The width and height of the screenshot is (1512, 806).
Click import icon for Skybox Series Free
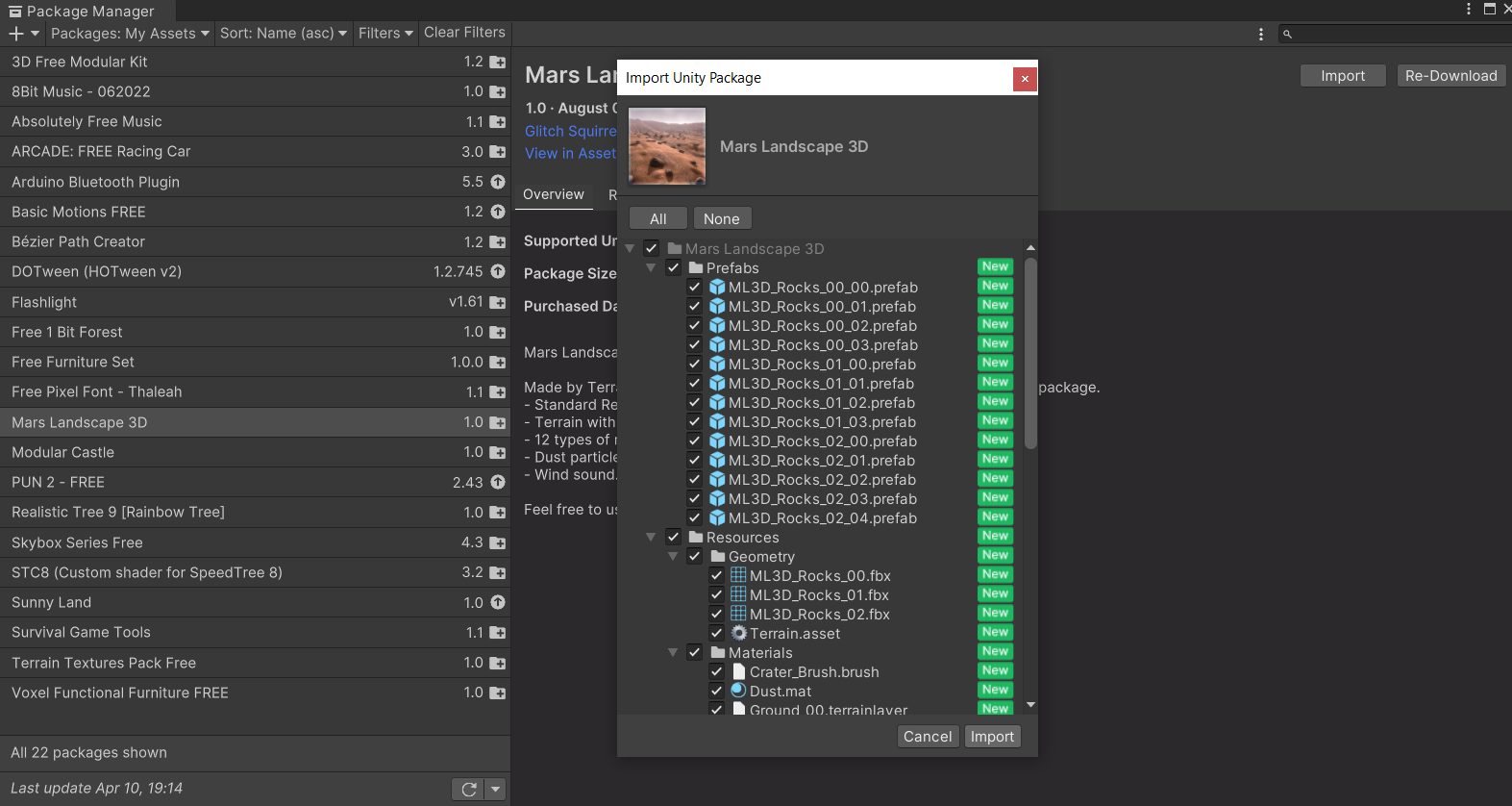pyautogui.click(x=497, y=542)
